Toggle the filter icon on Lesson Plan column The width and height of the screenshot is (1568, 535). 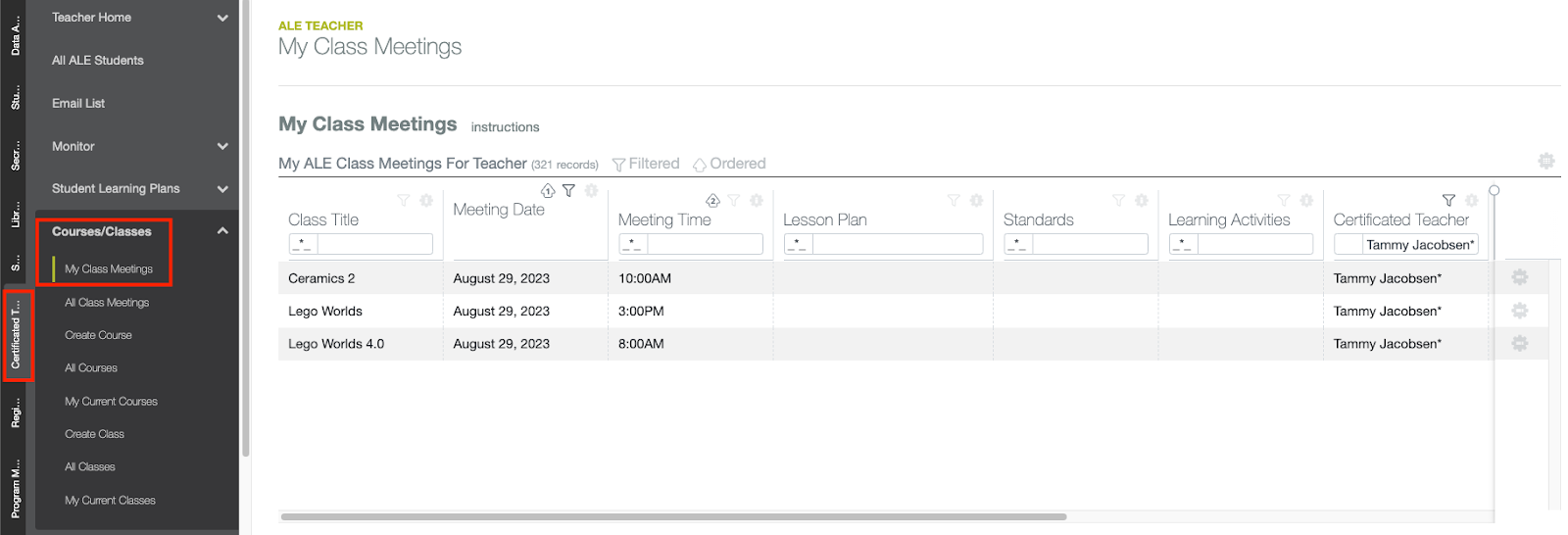click(954, 200)
